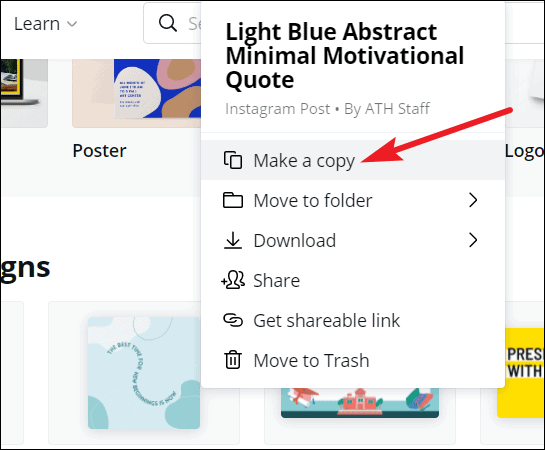Click the trash can icon
This screenshot has width=545, height=450.
click(x=233, y=360)
